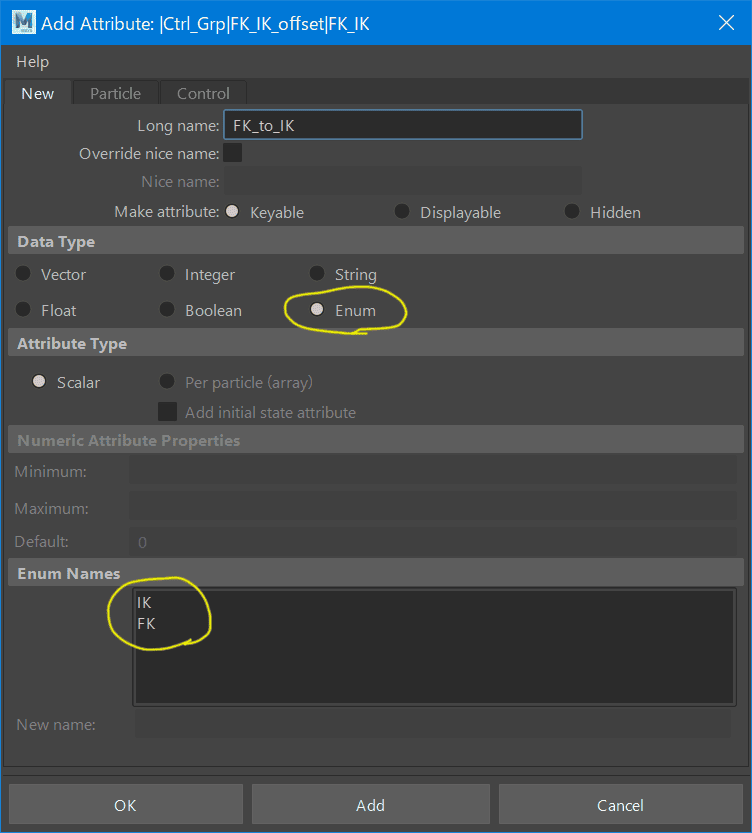The height and width of the screenshot is (833, 752).
Task: Click the Maximum value field
Action: point(433,508)
